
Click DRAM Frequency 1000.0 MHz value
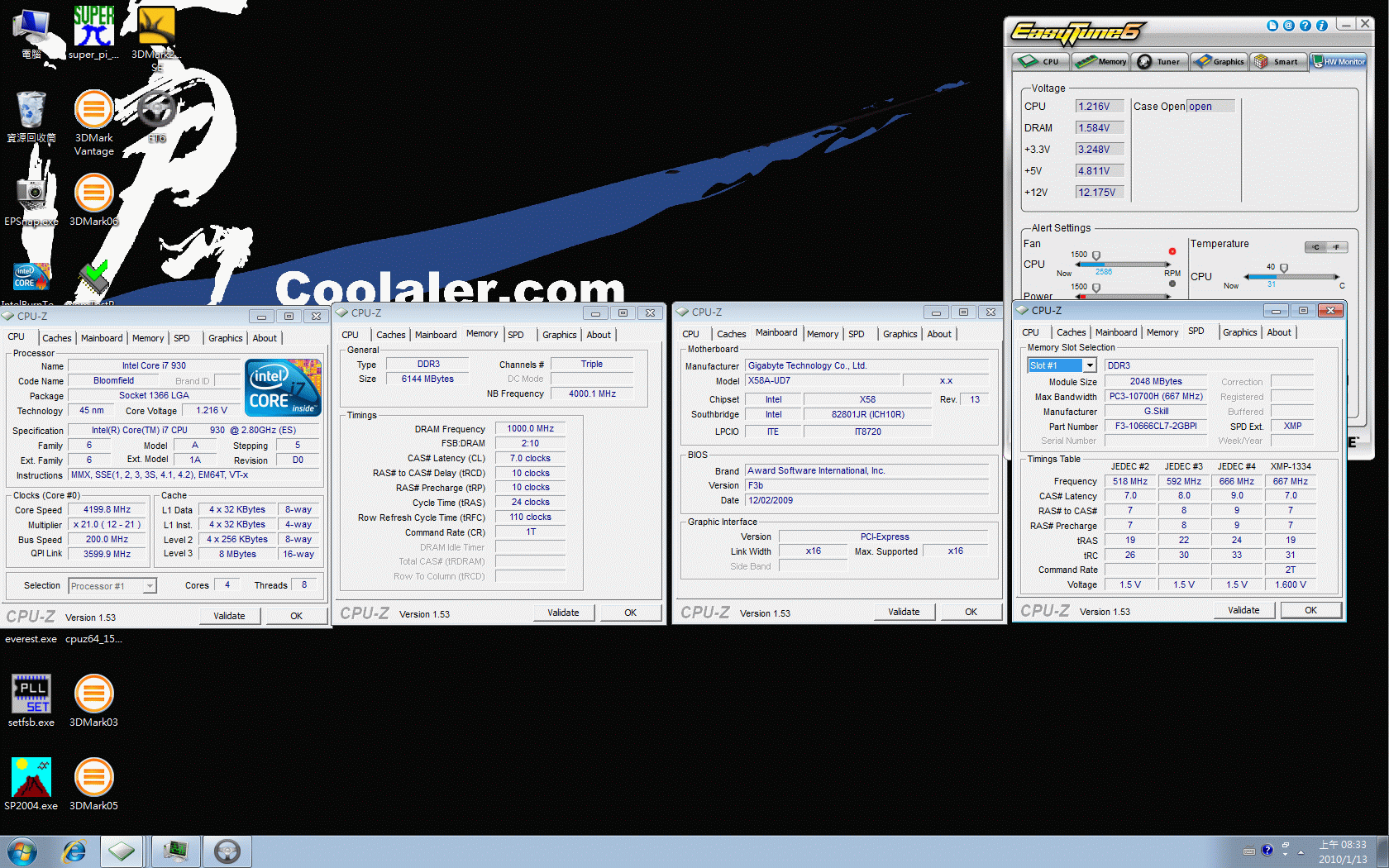click(x=530, y=428)
